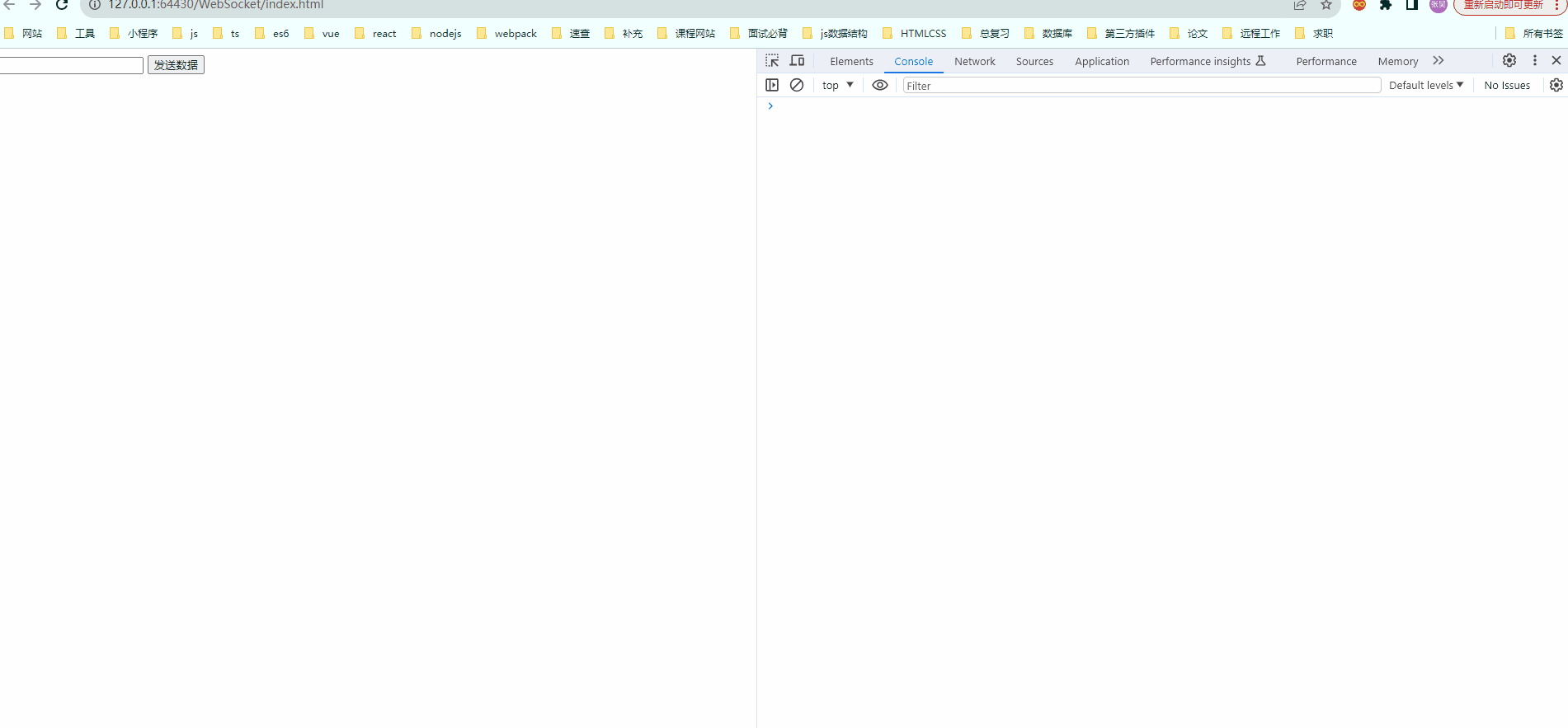Click the console prompt line
Screen dimensions: 1568x728
pyautogui.click(x=1162, y=106)
